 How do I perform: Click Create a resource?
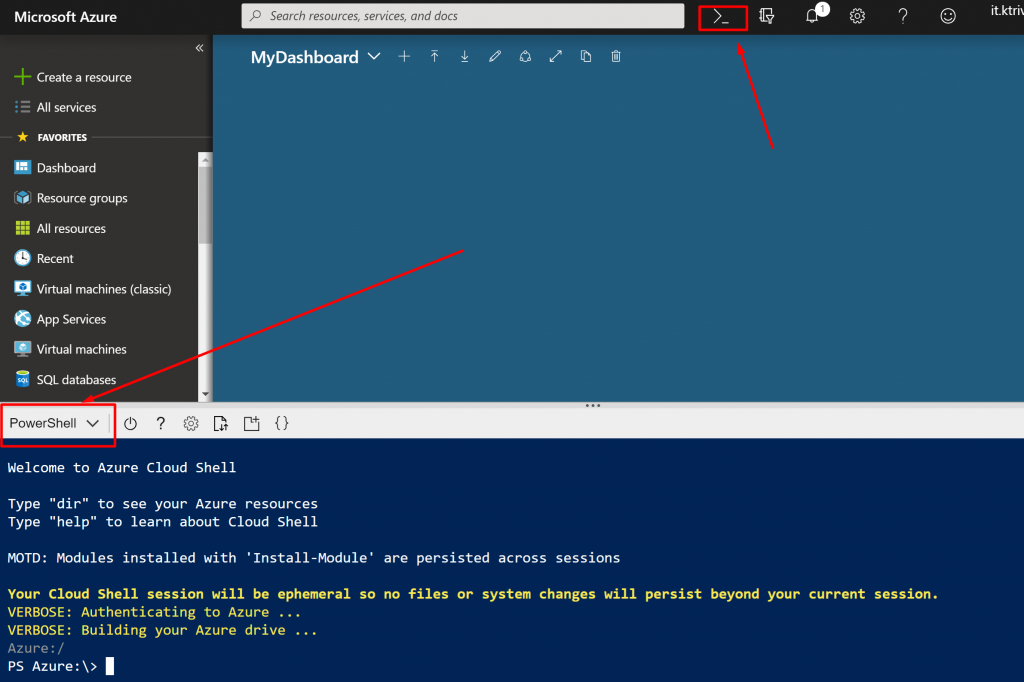pyautogui.click(x=72, y=77)
